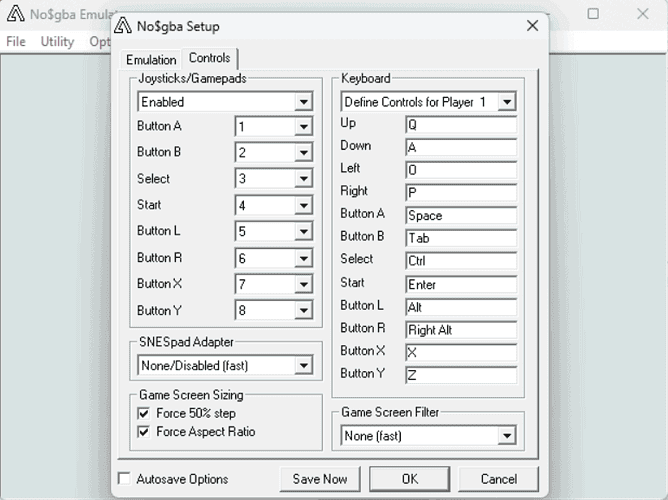This screenshot has height=500, width=668.
Task: Click keyboard Button B field showing Tab
Action: [x=461, y=238]
